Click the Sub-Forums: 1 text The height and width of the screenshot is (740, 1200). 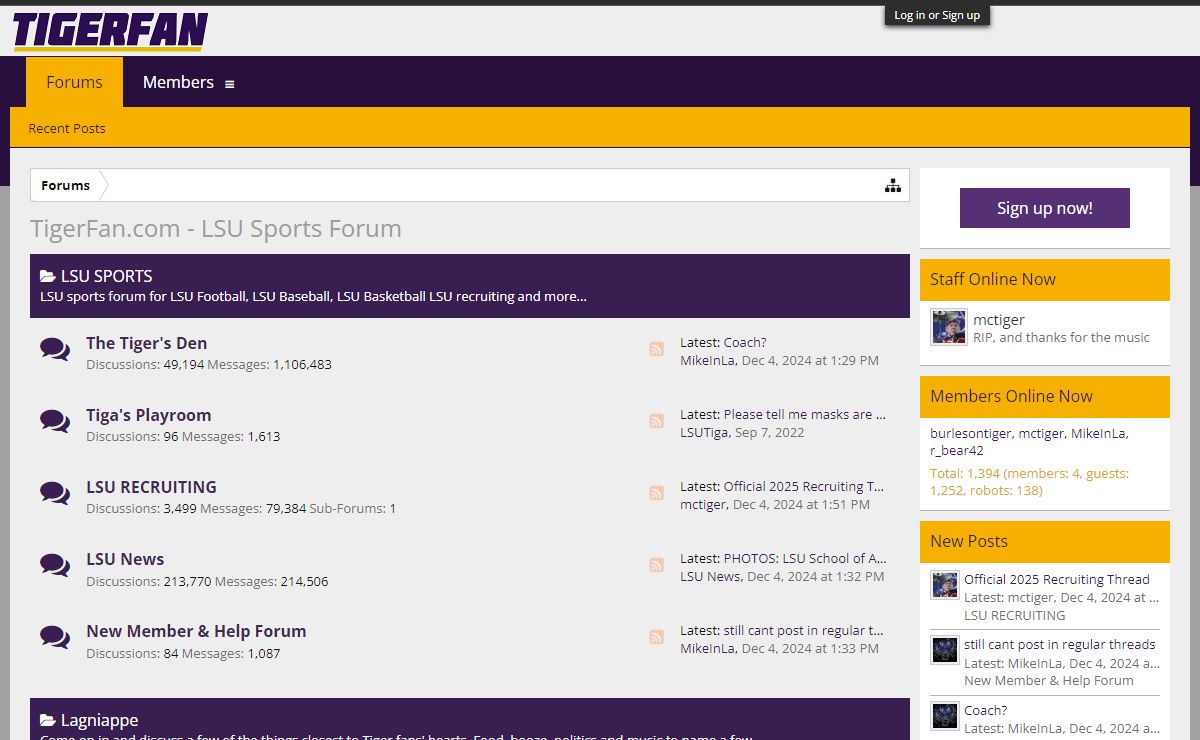(x=353, y=508)
